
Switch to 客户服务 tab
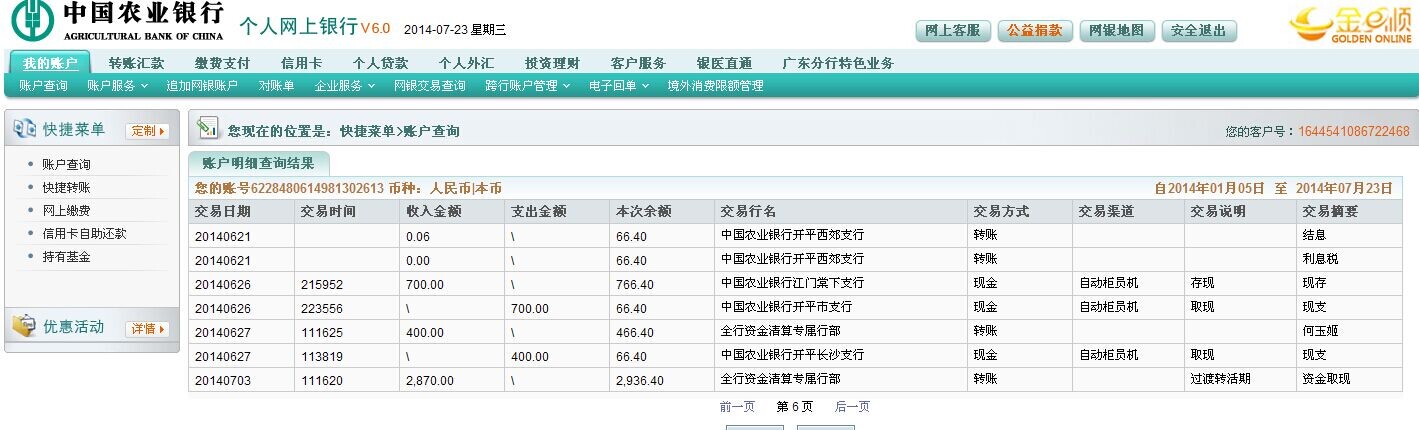coord(638,63)
